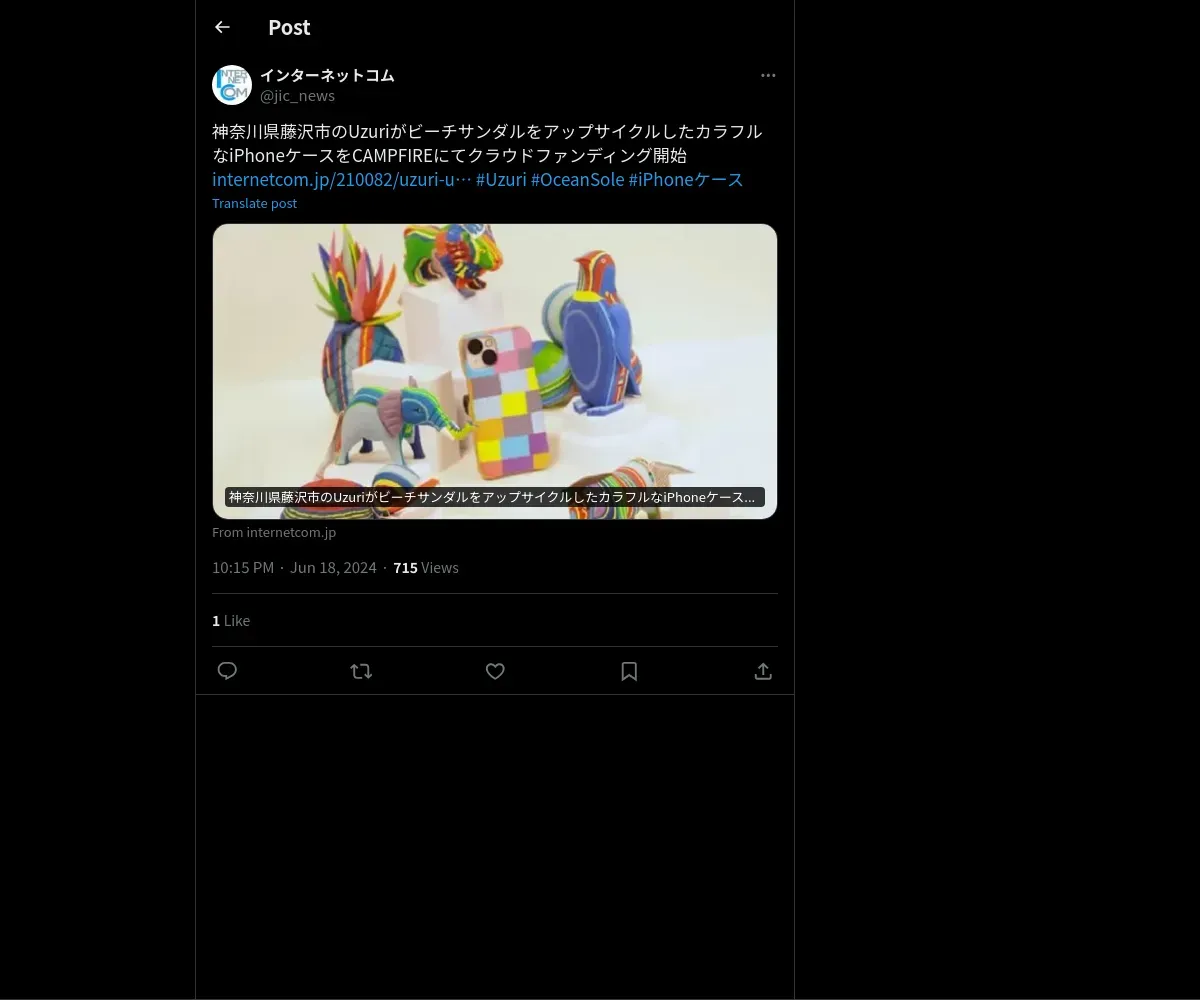View who liked via 1 Like
This screenshot has height=1000, width=1200.
(231, 621)
